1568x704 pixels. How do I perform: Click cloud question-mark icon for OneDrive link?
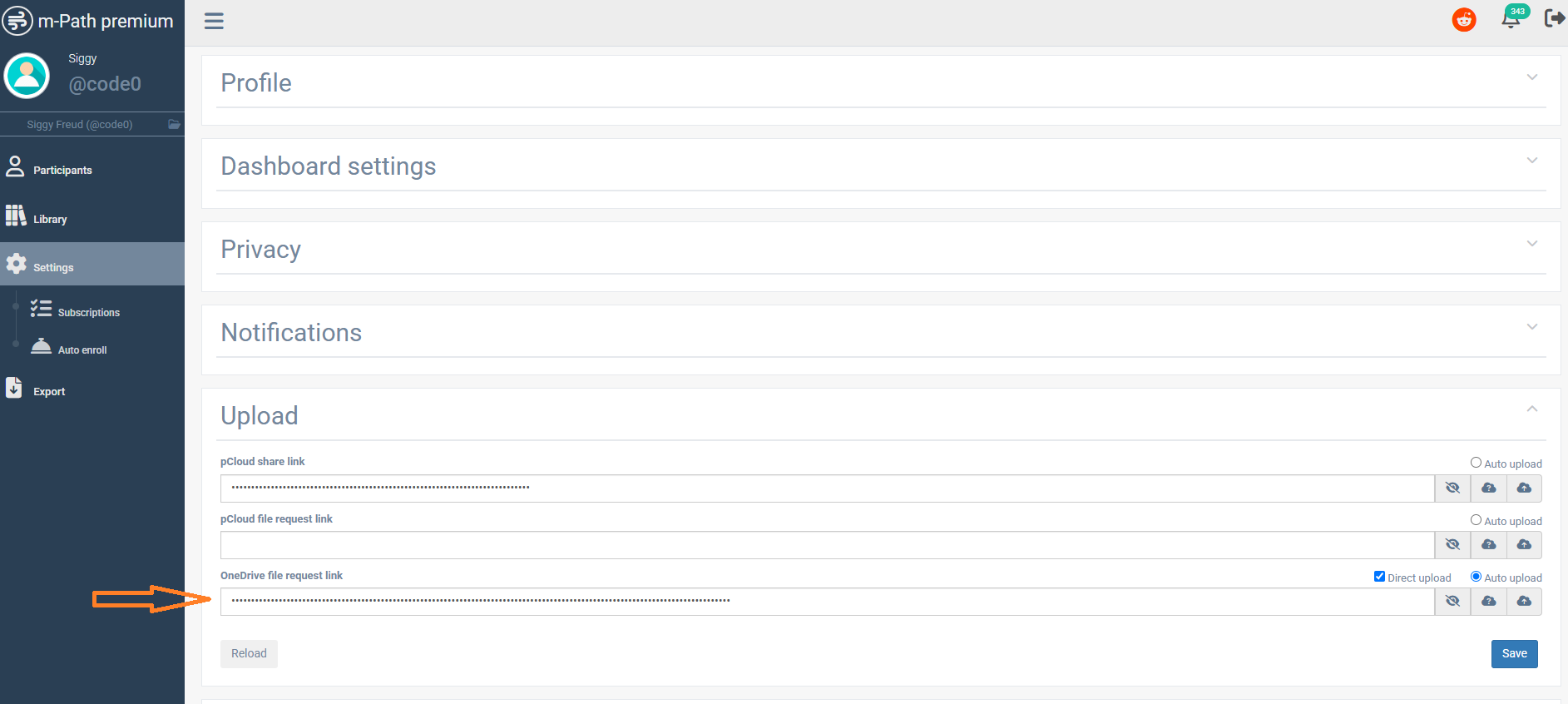(x=1489, y=602)
